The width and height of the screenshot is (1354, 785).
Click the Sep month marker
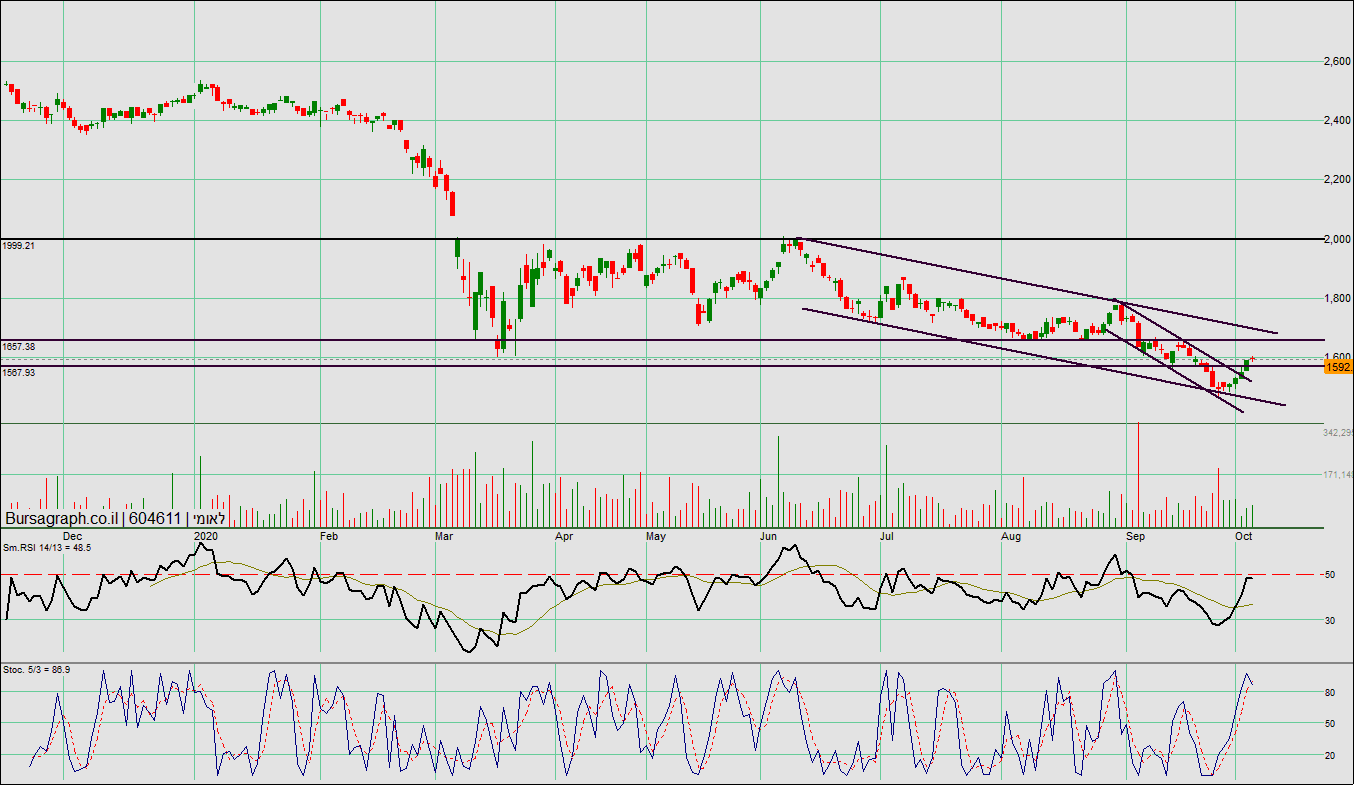(x=1136, y=536)
